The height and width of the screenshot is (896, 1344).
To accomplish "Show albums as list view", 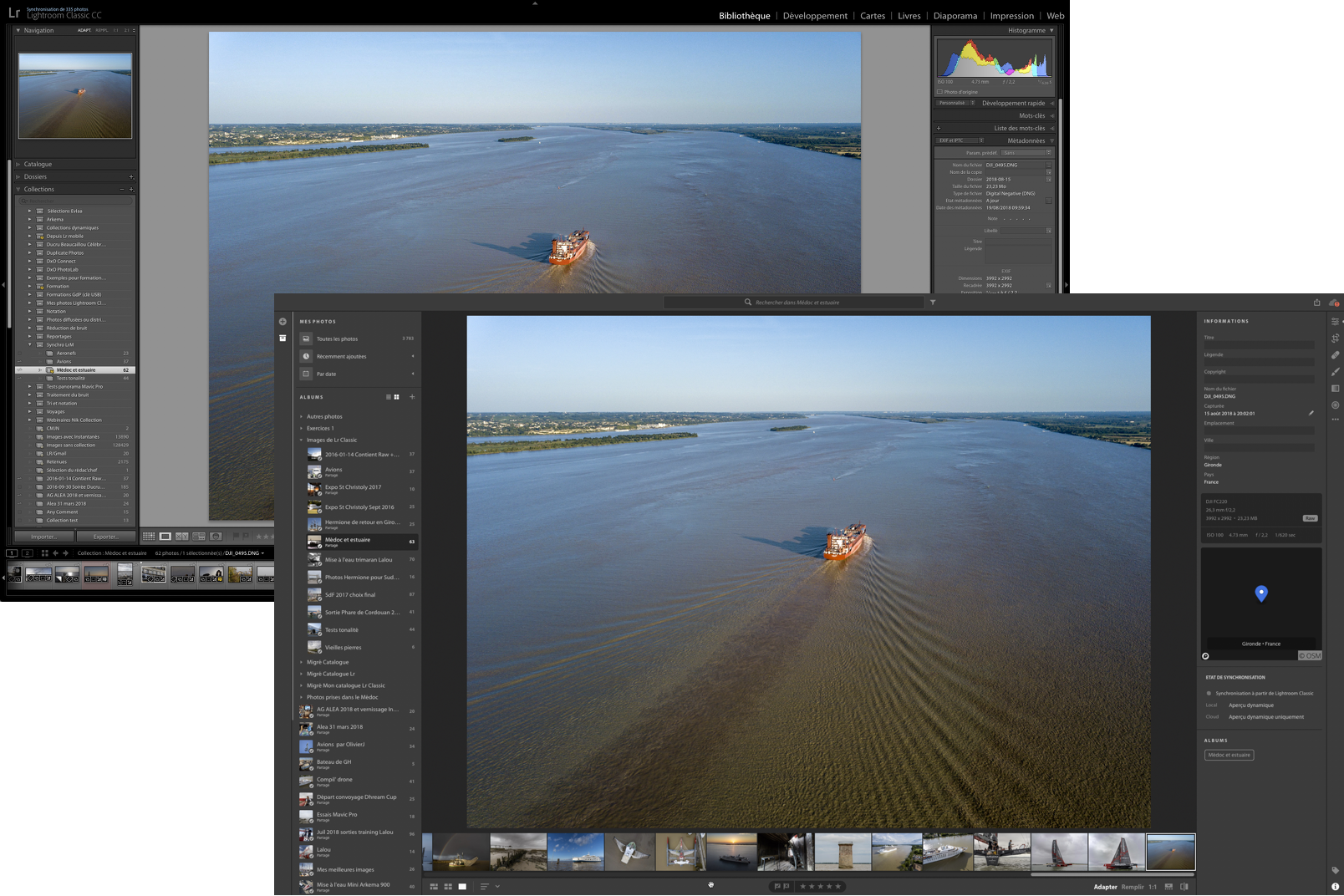I will pyautogui.click(x=388, y=397).
